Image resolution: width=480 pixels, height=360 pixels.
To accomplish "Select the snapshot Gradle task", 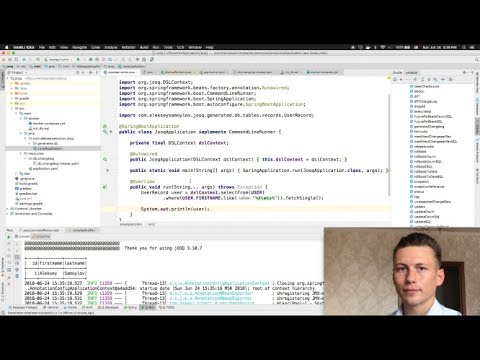I will coord(420,182).
